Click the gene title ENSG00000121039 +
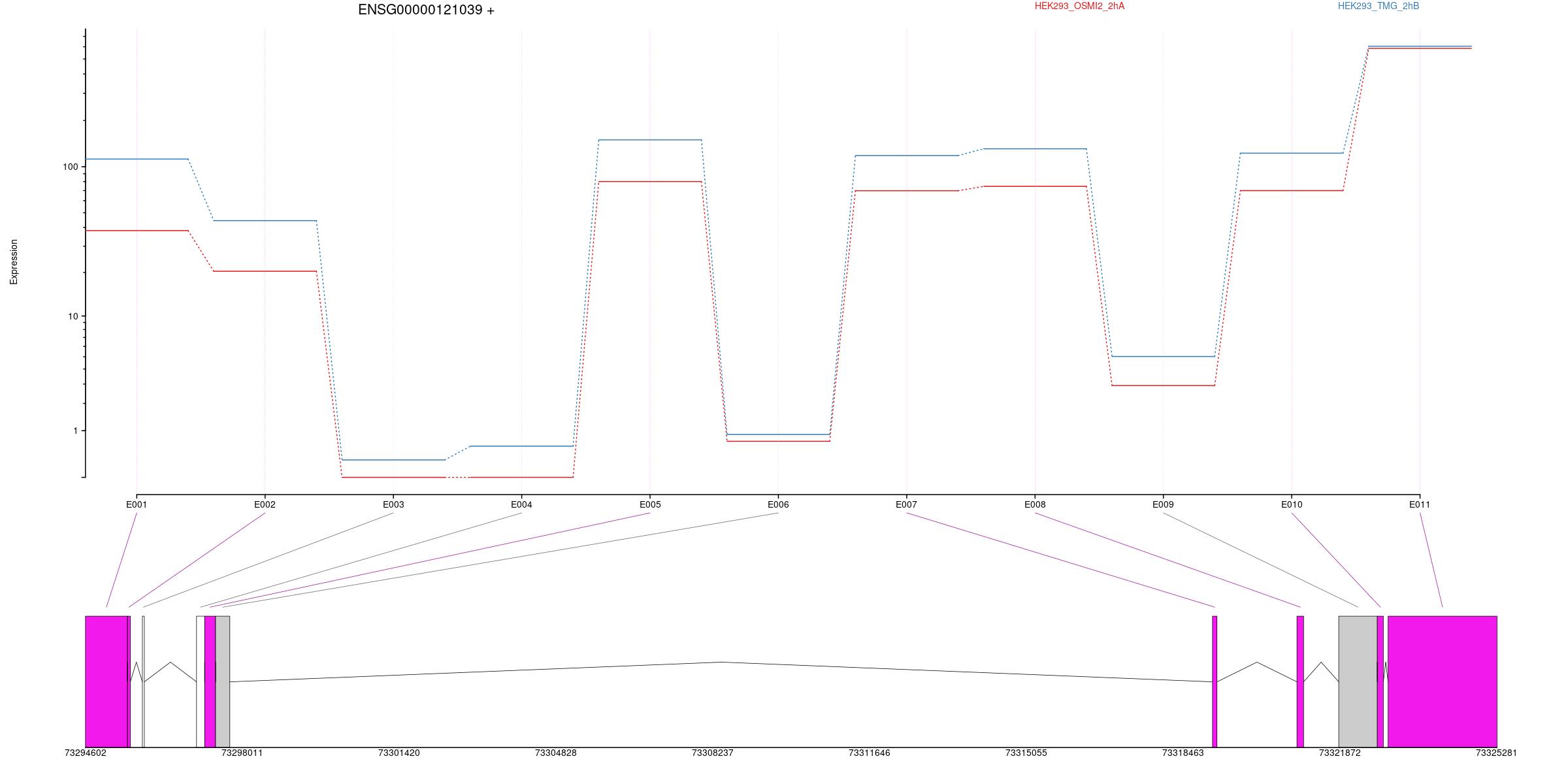This screenshot has width=1568, height=784. pyautogui.click(x=426, y=10)
